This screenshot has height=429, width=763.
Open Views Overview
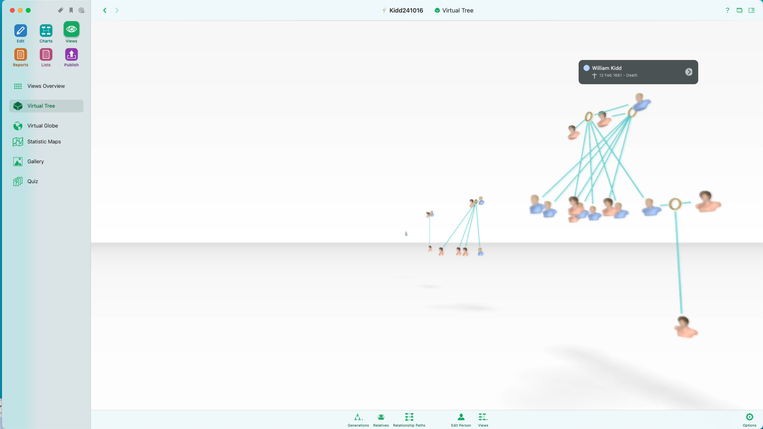point(46,86)
